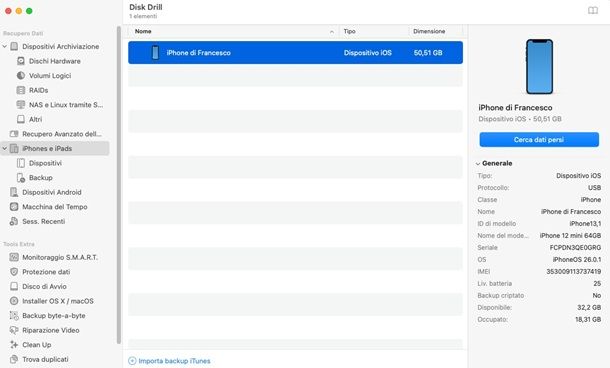
Task: Click the Altri icon in sidebar
Action: pyautogui.click(x=21, y=119)
